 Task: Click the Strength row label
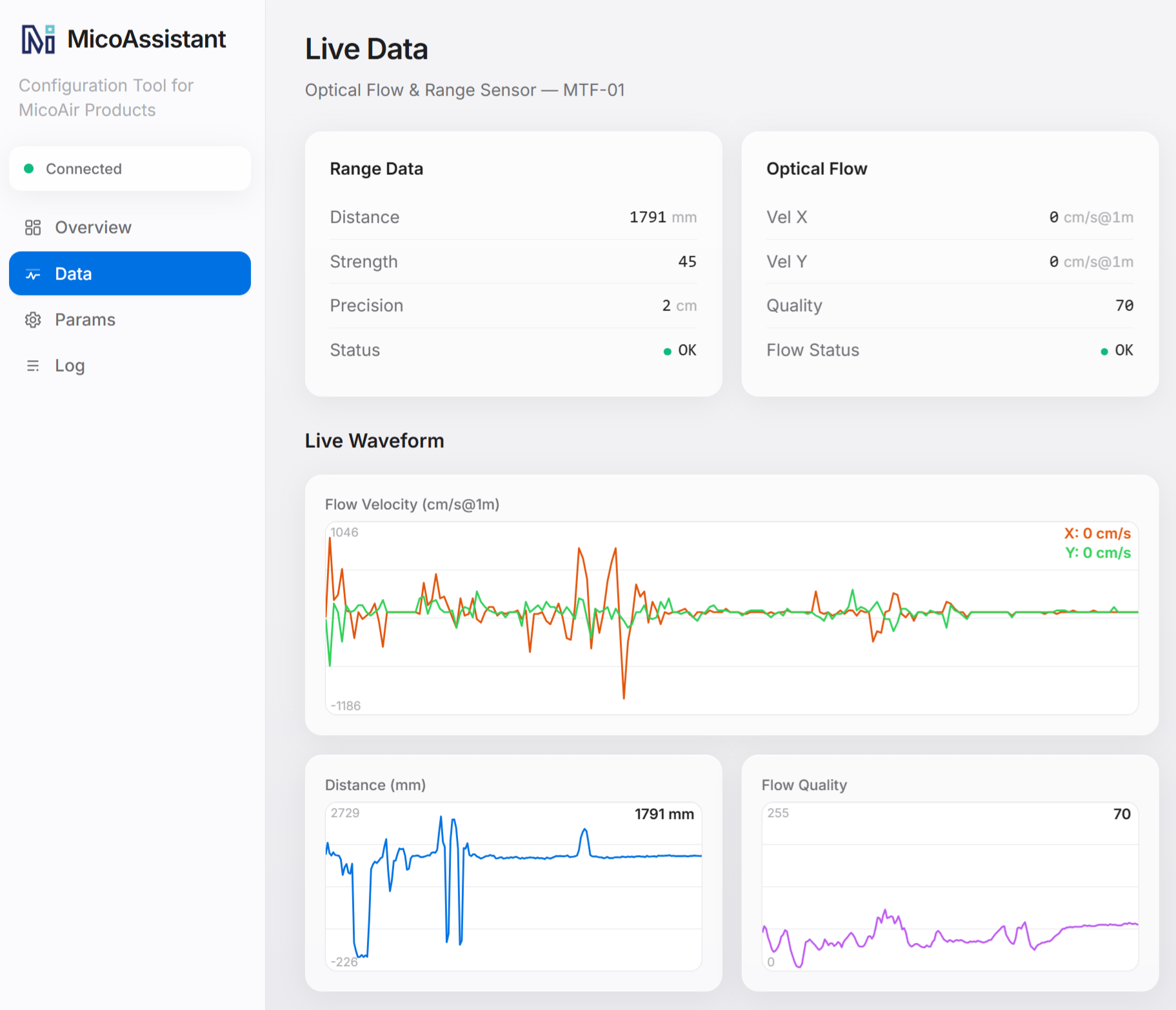(364, 261)
